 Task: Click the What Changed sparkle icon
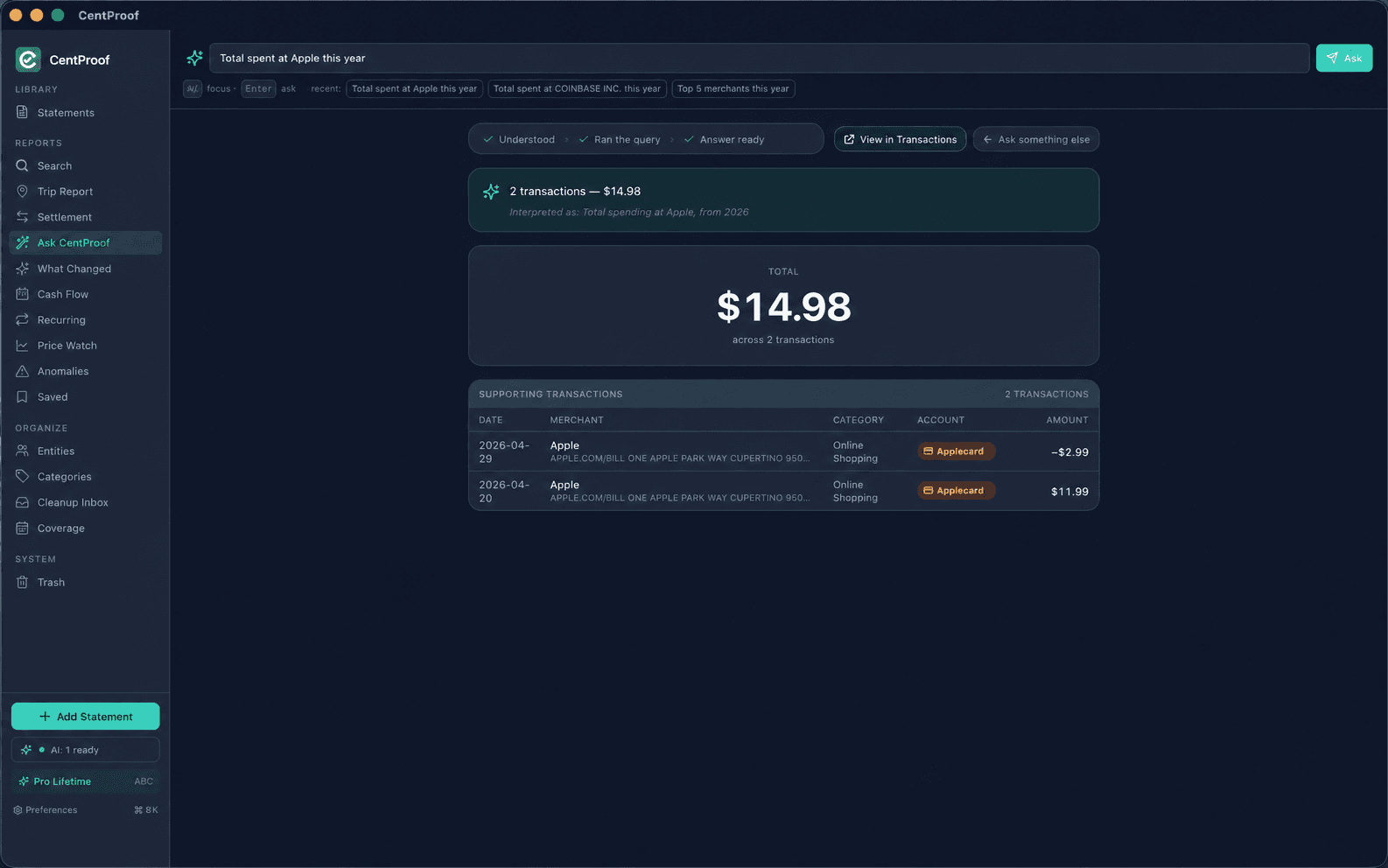point(23,269)
